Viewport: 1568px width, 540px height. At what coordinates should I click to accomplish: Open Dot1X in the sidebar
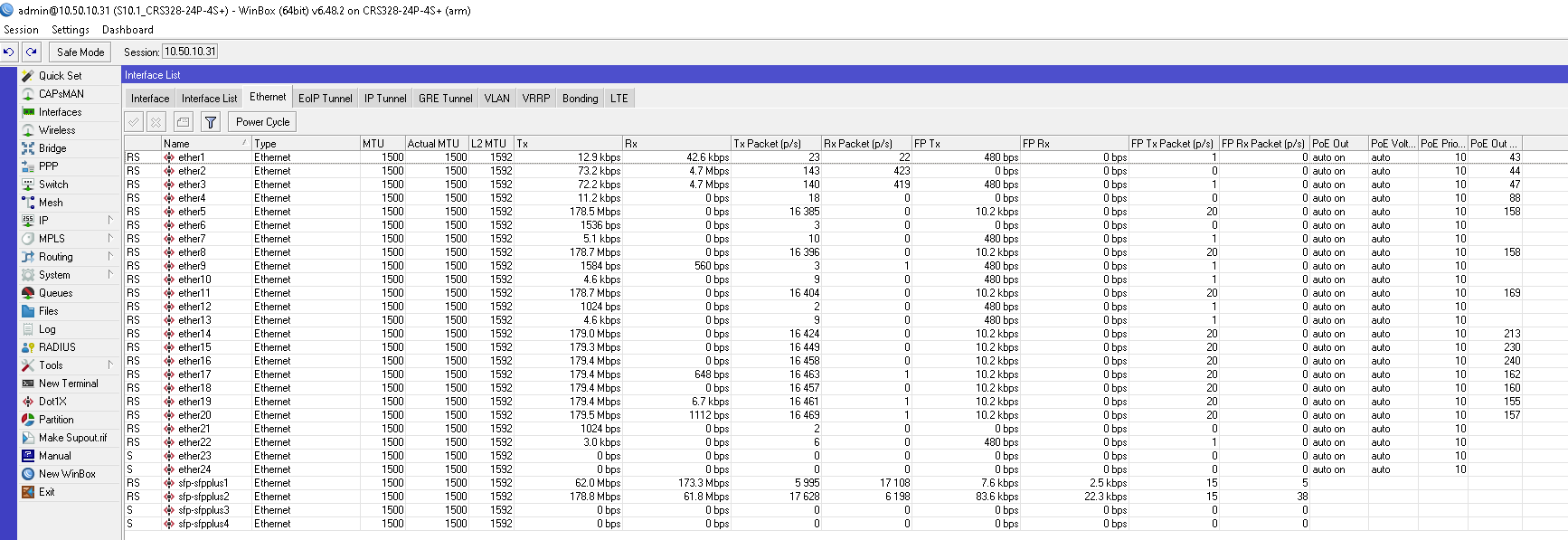point(52,402)
